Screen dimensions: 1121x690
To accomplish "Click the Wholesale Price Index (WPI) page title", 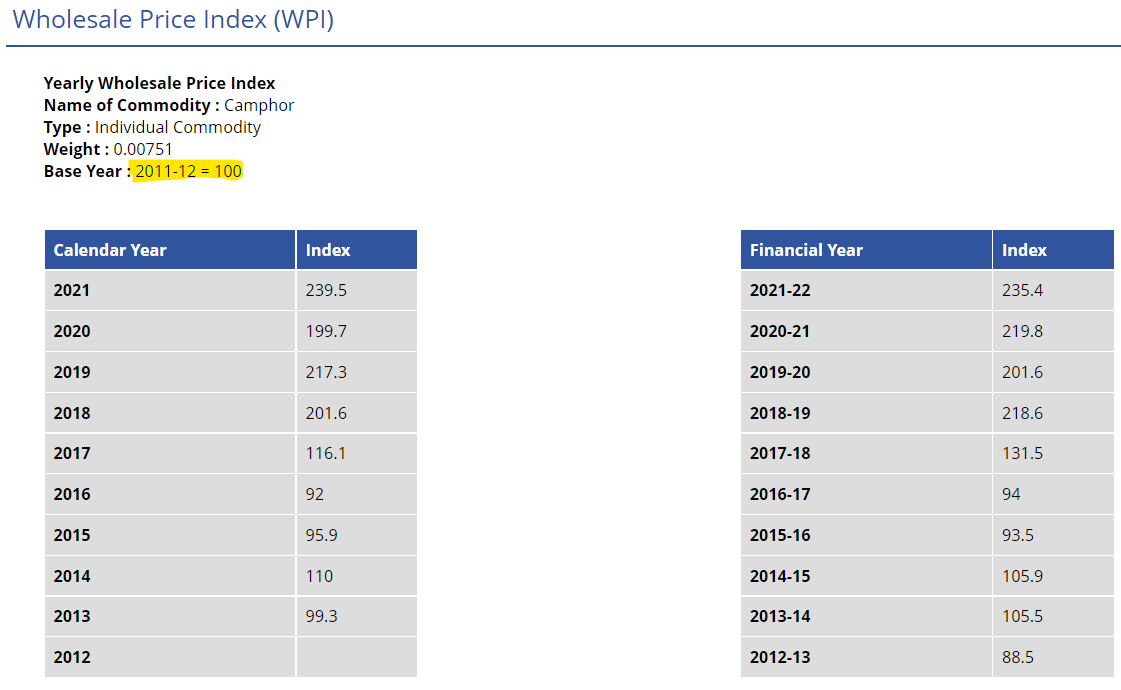I will pyautogui.click(x=170, y=19).
